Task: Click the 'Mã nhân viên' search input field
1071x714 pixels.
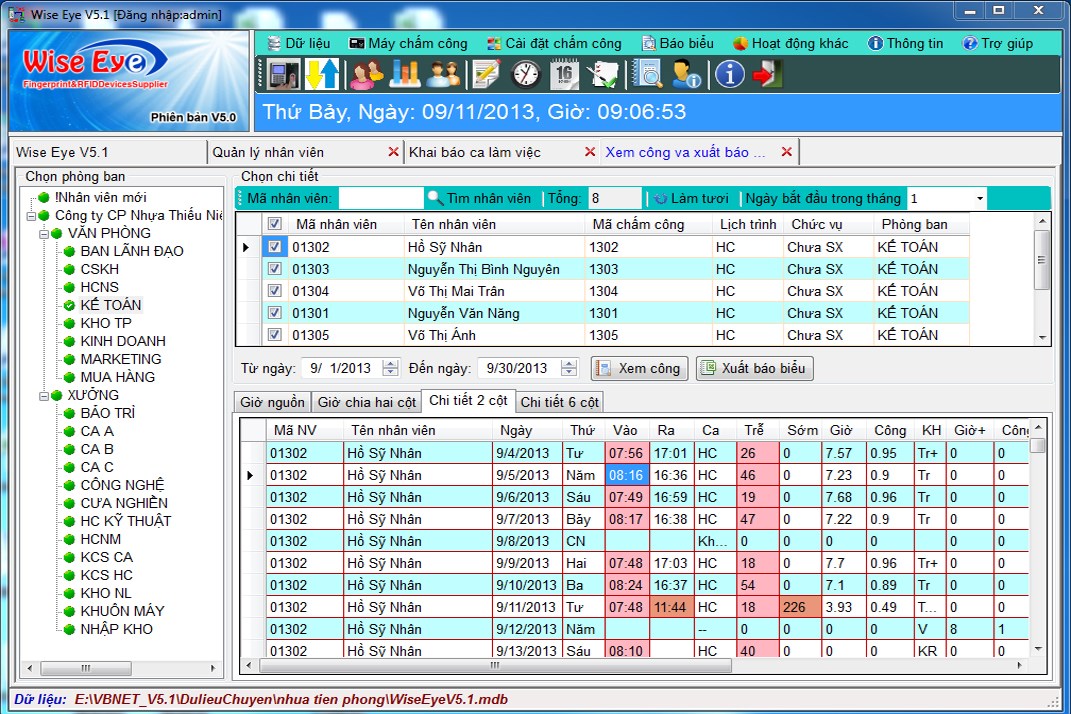Action: point(381,199)
